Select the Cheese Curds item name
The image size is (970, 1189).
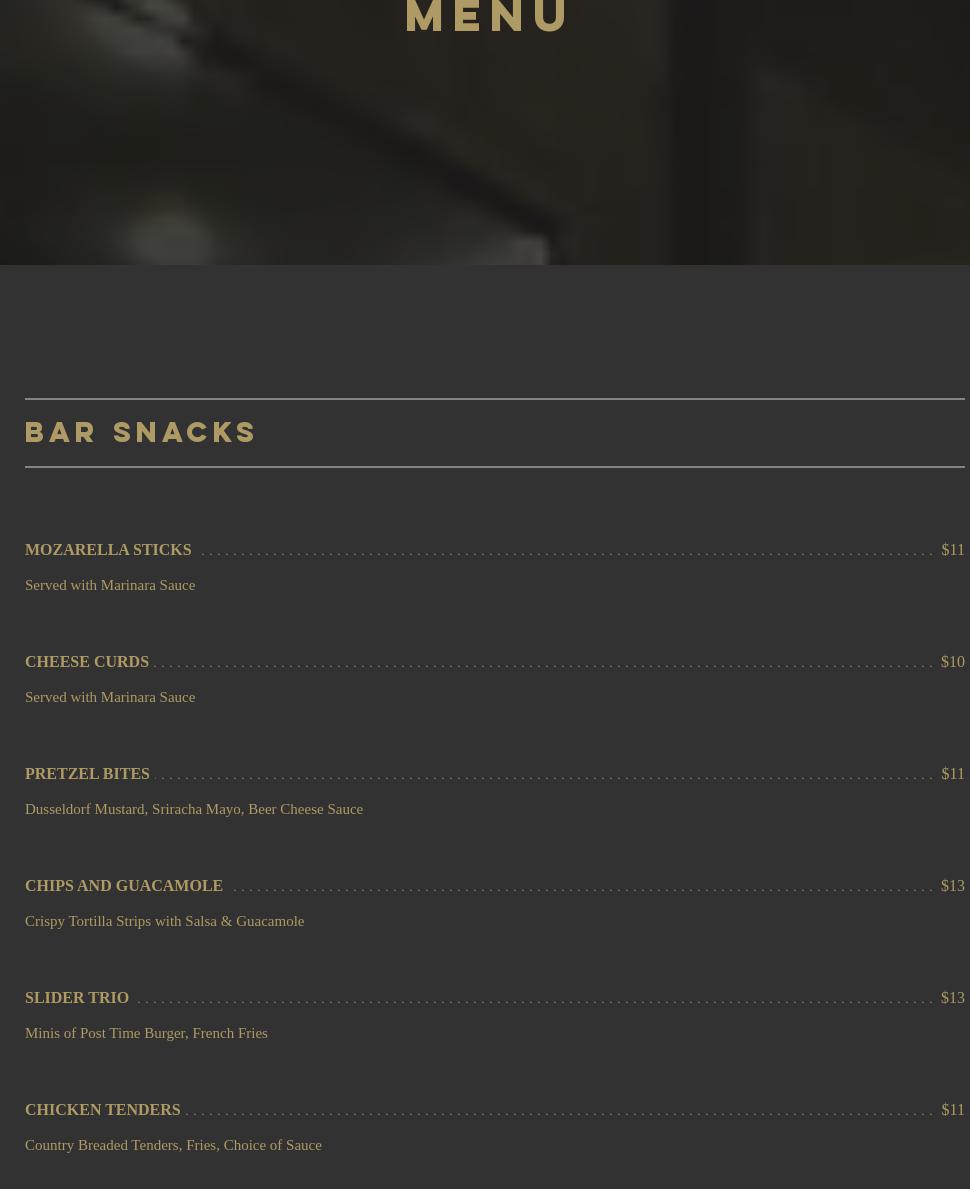(x=87, y=662)
